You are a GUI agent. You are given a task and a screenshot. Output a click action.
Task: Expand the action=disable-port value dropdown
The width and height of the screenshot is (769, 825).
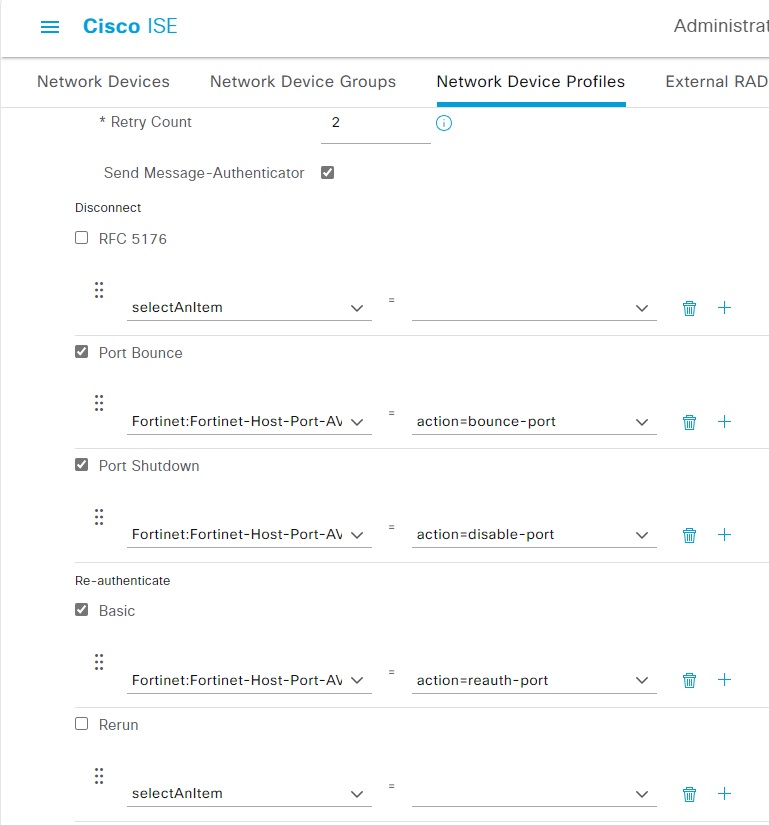point(534,535)
